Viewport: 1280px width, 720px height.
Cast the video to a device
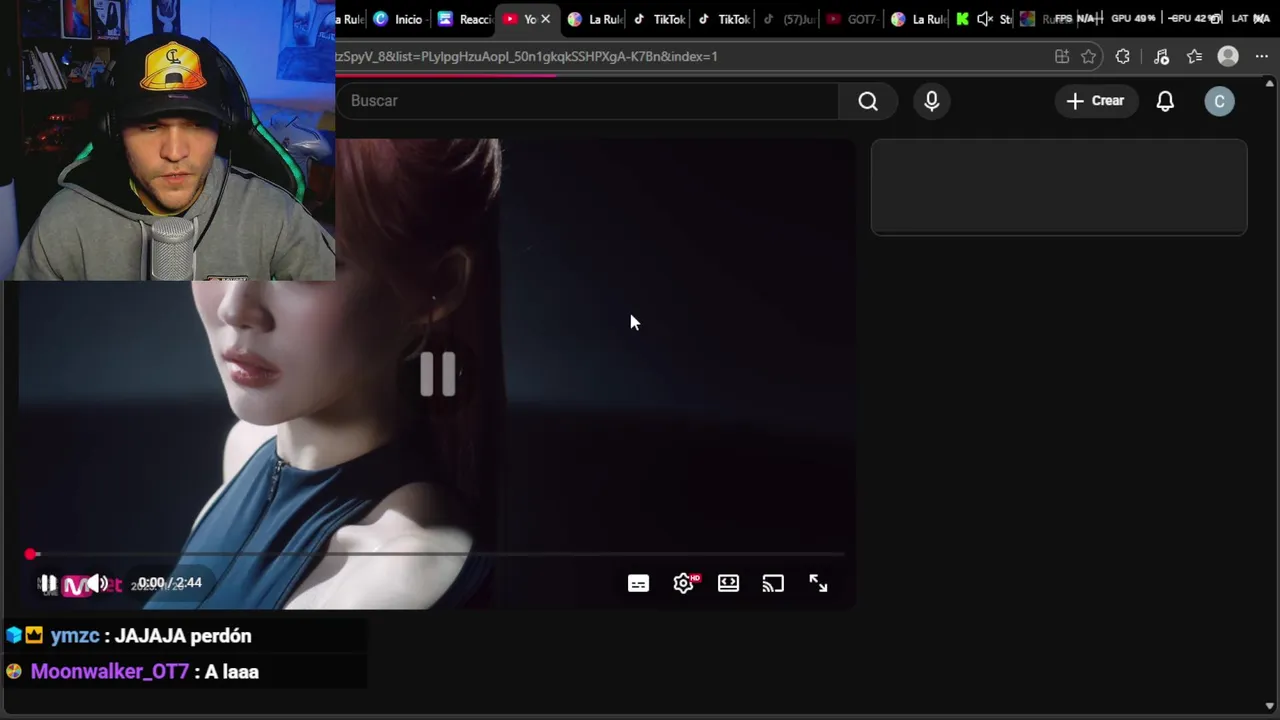[773, 583]
